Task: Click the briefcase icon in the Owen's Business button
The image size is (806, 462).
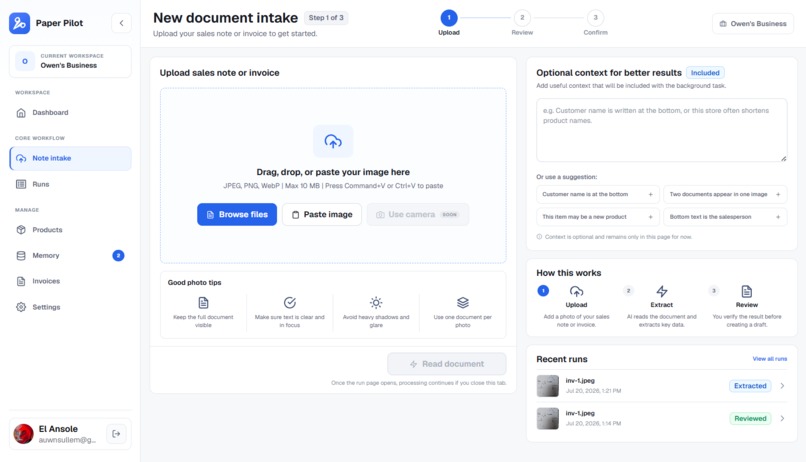Action: [723, 24]
